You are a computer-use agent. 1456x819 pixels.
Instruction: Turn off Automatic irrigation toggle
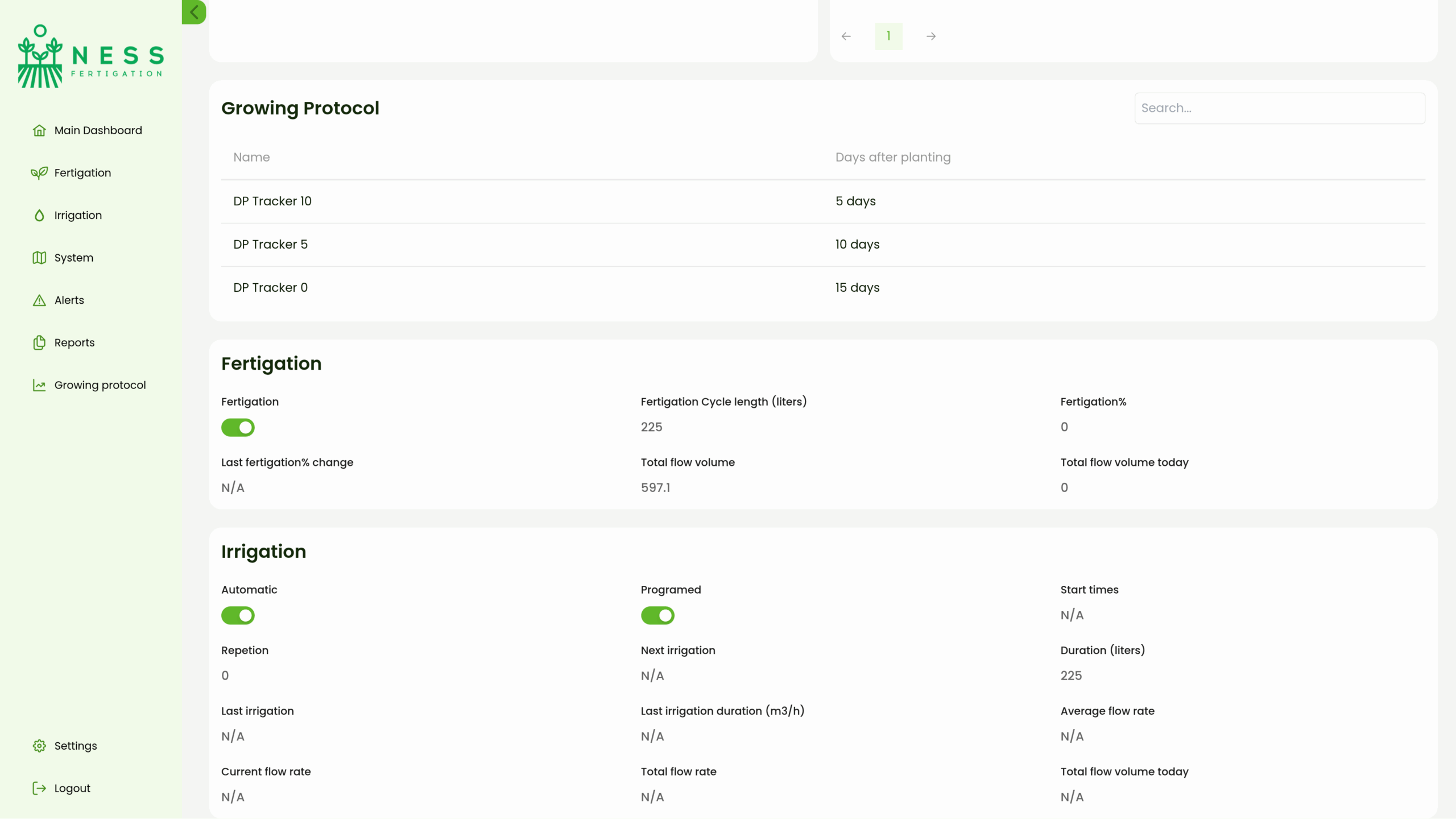tap(238, 615)
